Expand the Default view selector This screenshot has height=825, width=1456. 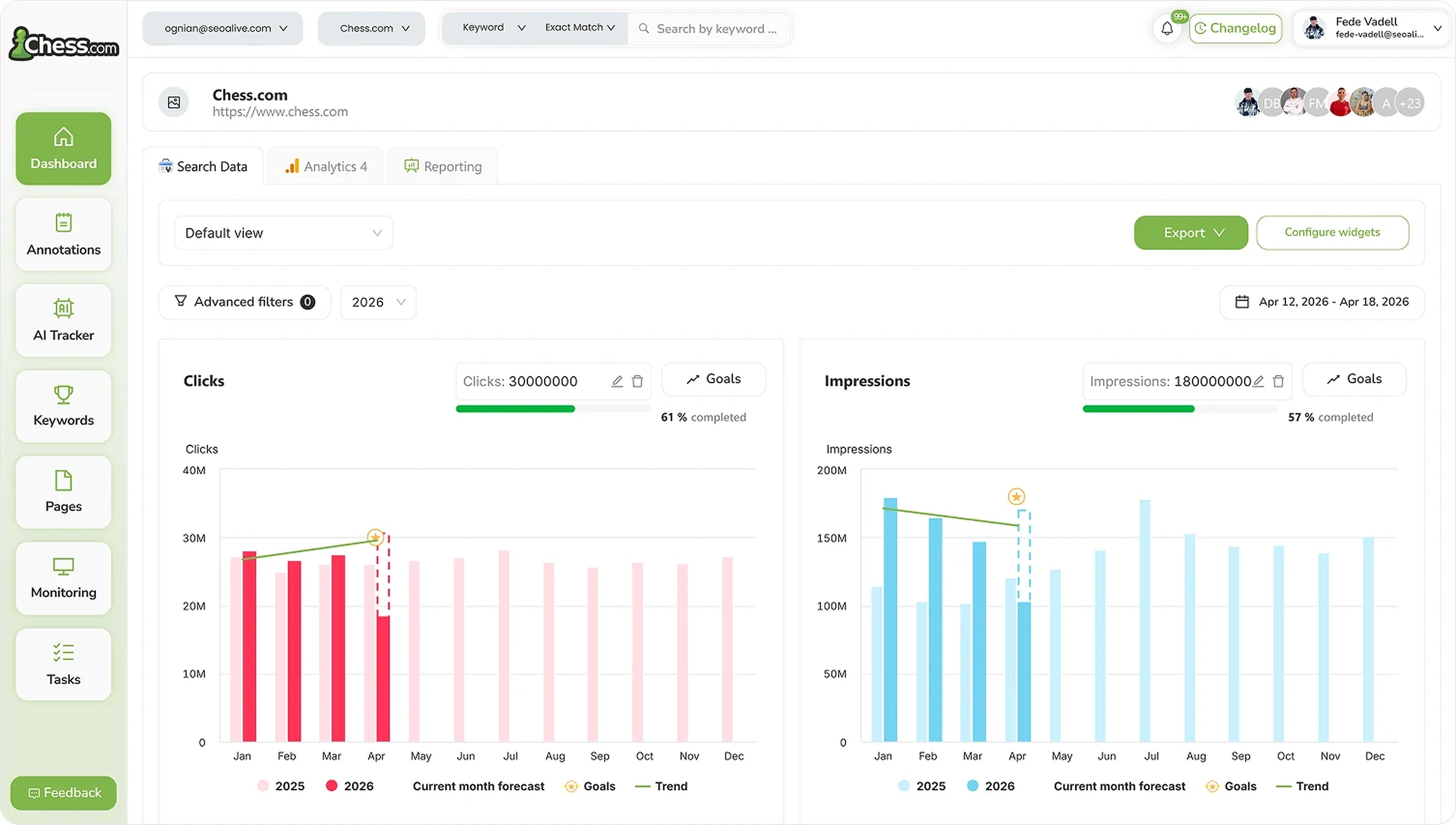point(284,233)
